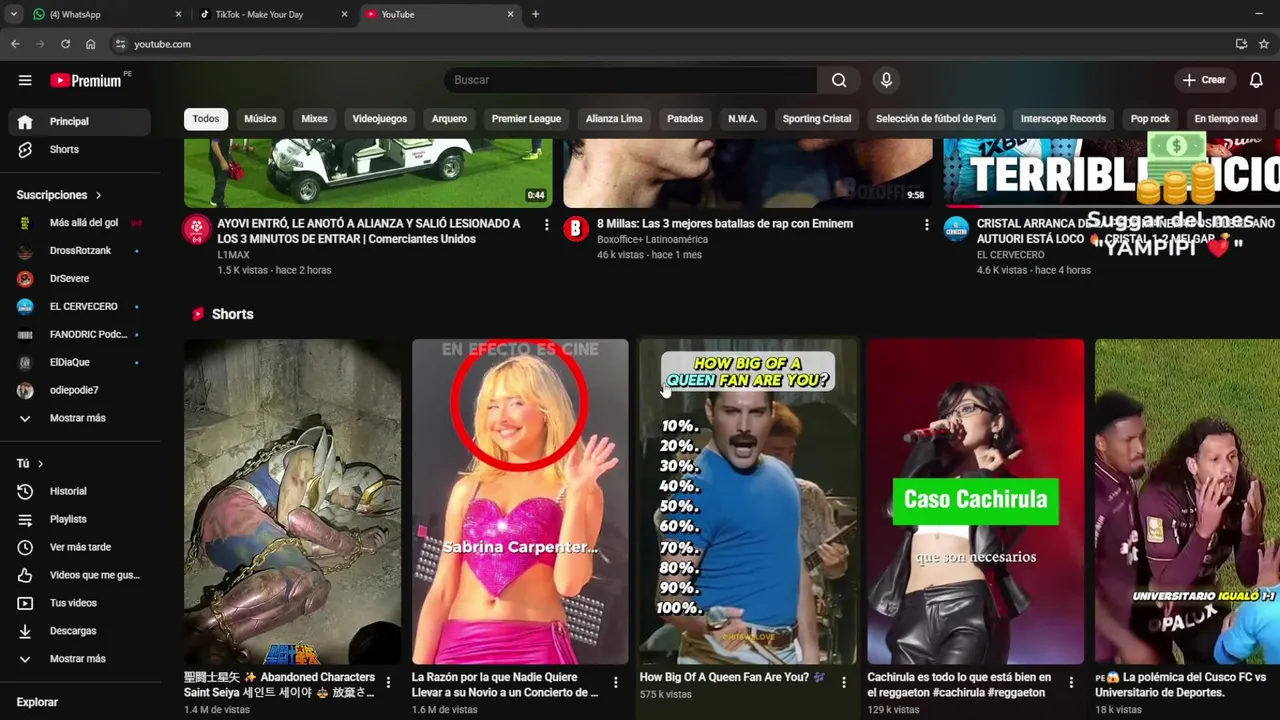Open options menu for AYOVI ENTRÓ video

click(546, 225)
